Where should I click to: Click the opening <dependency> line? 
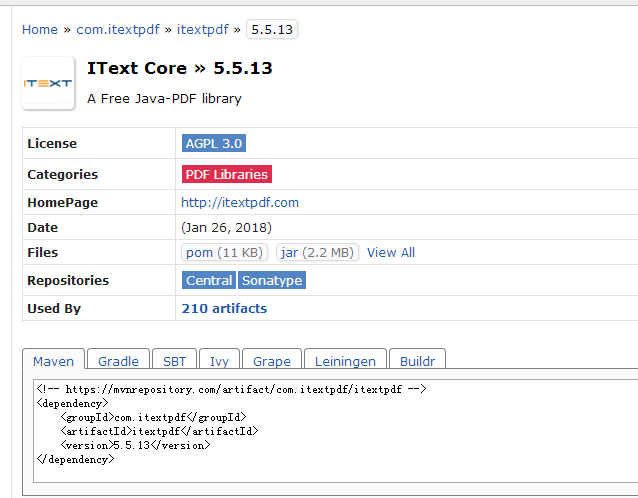72,403
